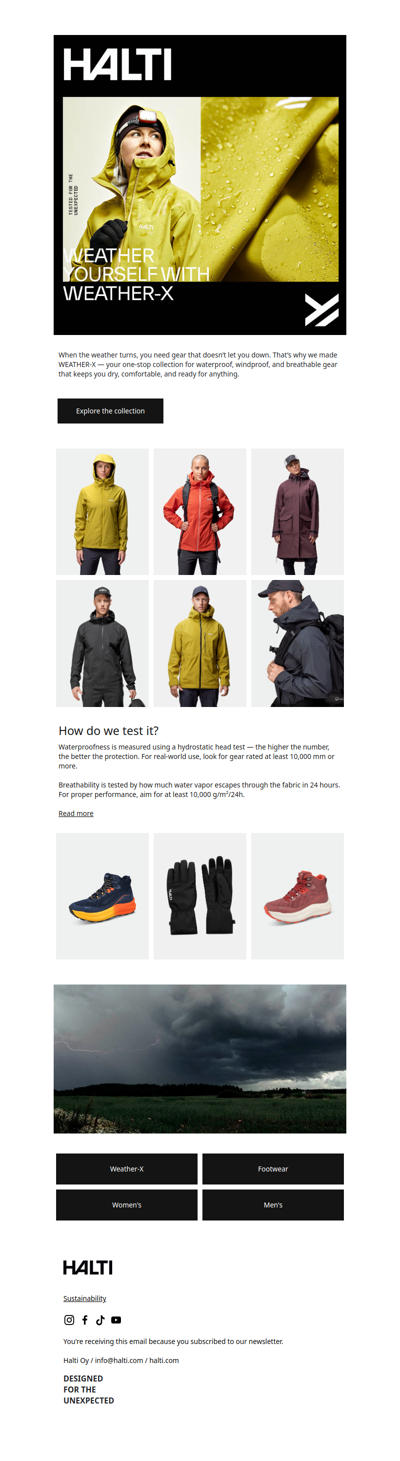
Task: Open the TikTok icon in footer
Action: point(100,1320)
